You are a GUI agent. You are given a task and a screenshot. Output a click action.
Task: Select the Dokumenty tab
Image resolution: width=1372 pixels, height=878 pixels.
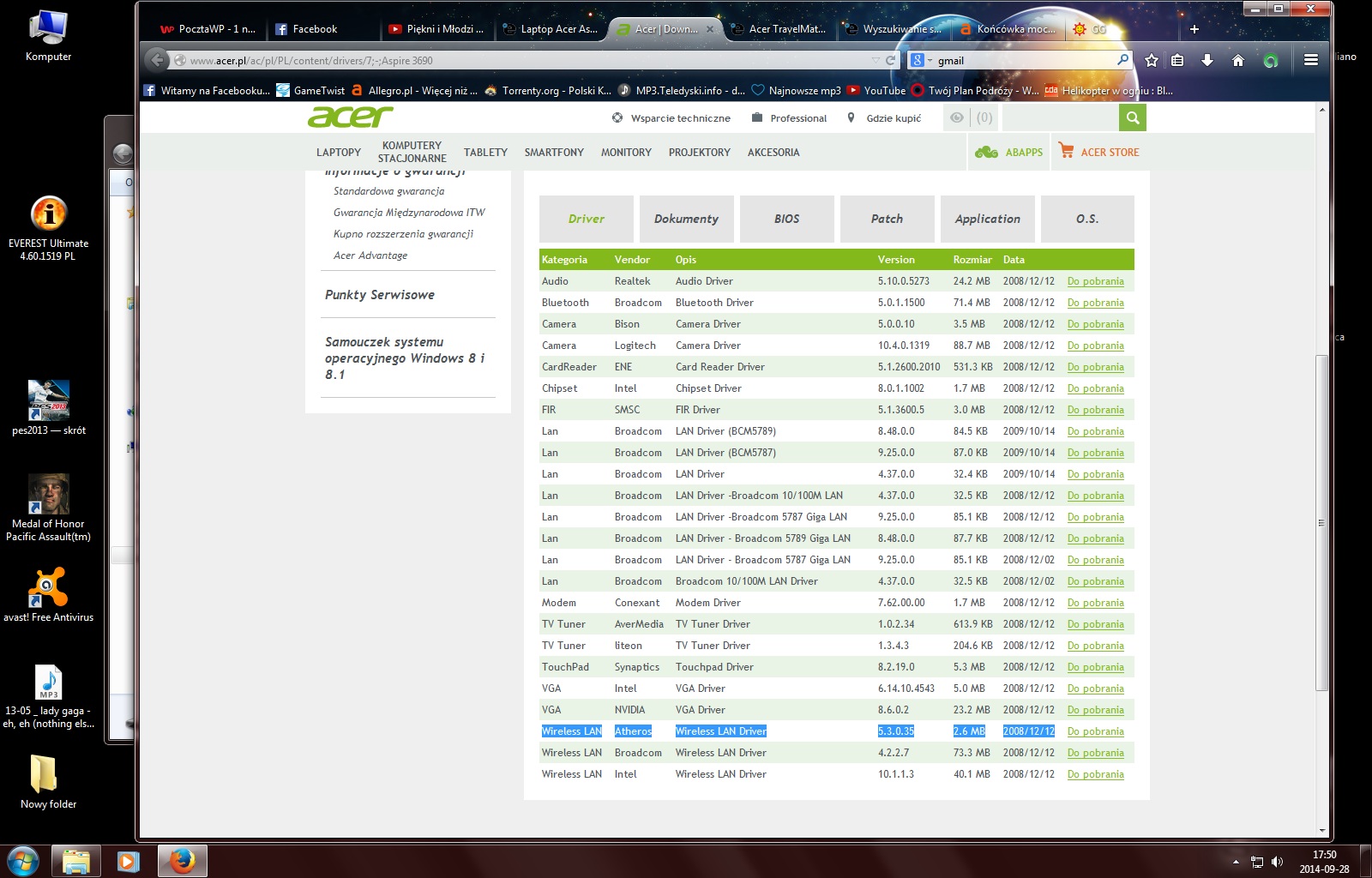[x=686, y=219]
